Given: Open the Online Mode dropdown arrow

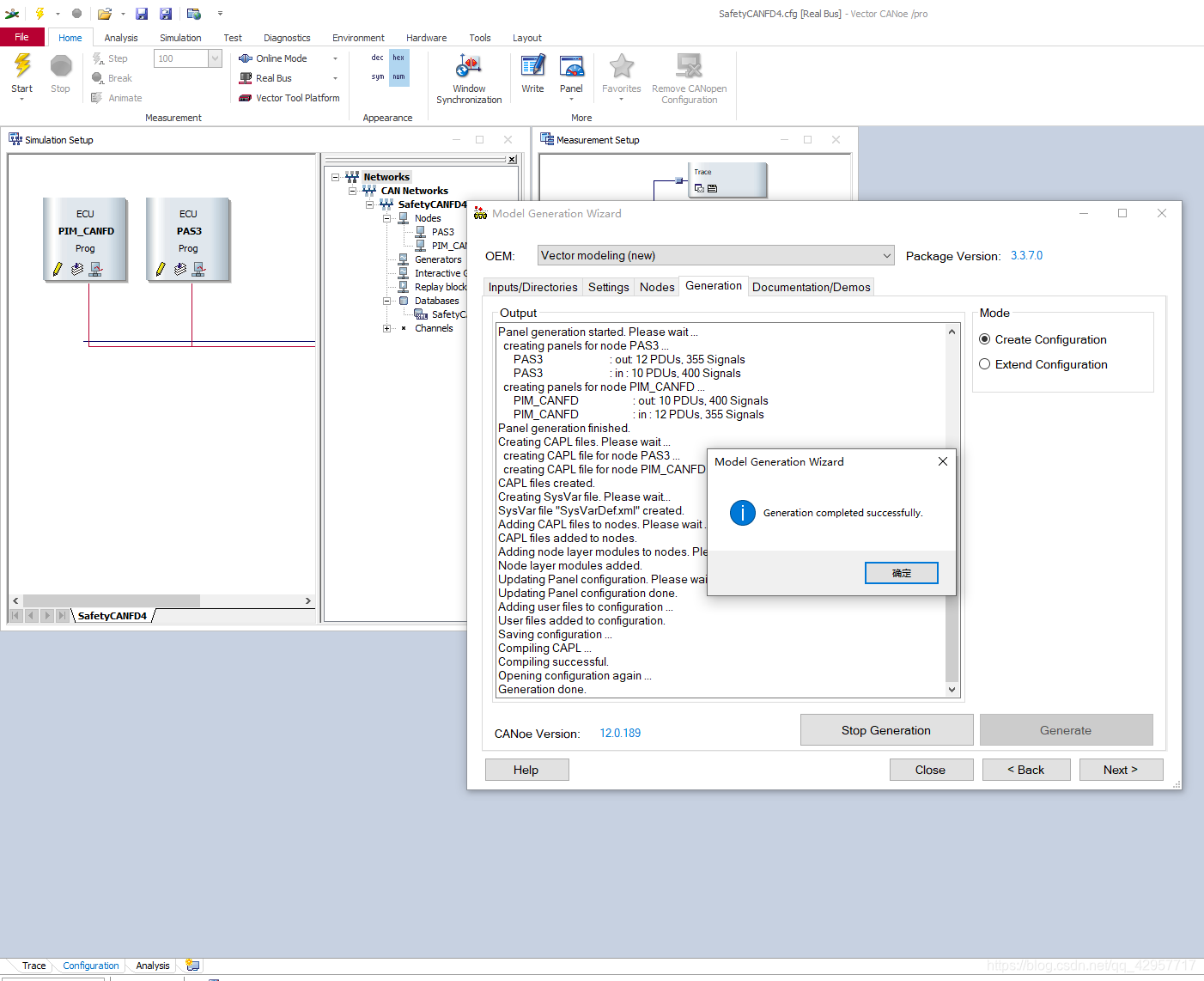Looking at the screenshot, I should click(335, 58).
